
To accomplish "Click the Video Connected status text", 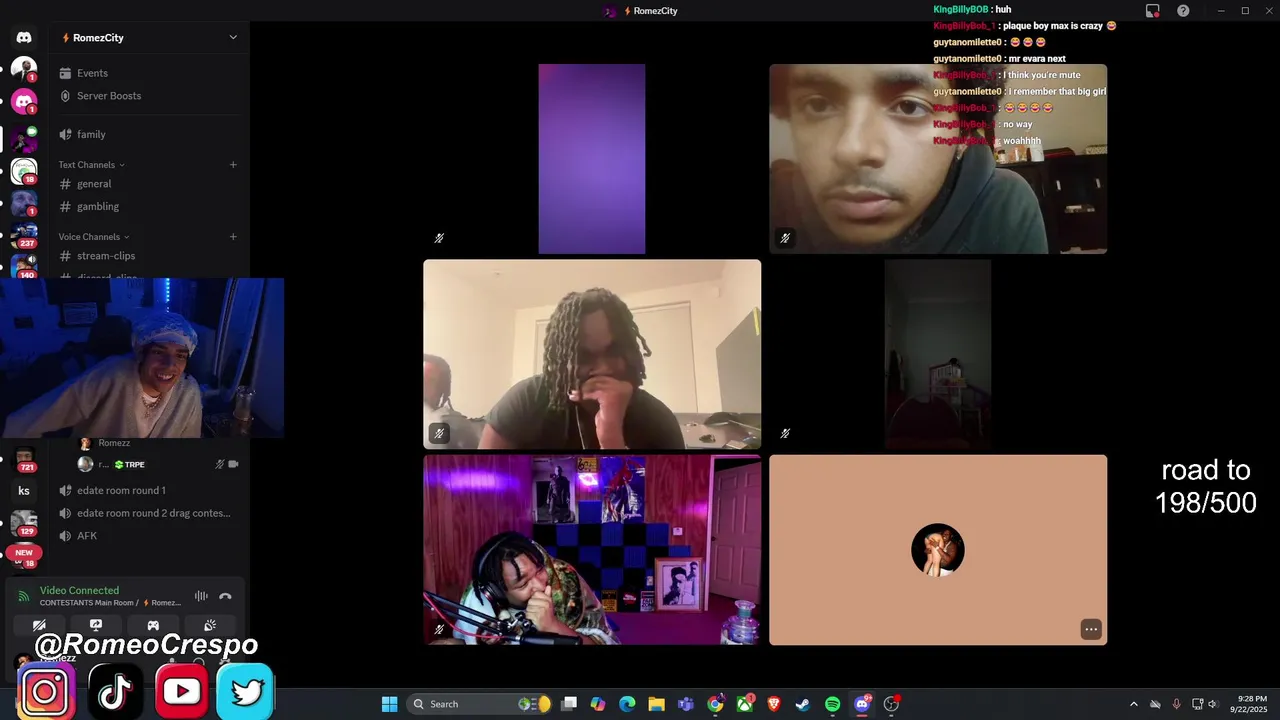I will pos(79,590).
